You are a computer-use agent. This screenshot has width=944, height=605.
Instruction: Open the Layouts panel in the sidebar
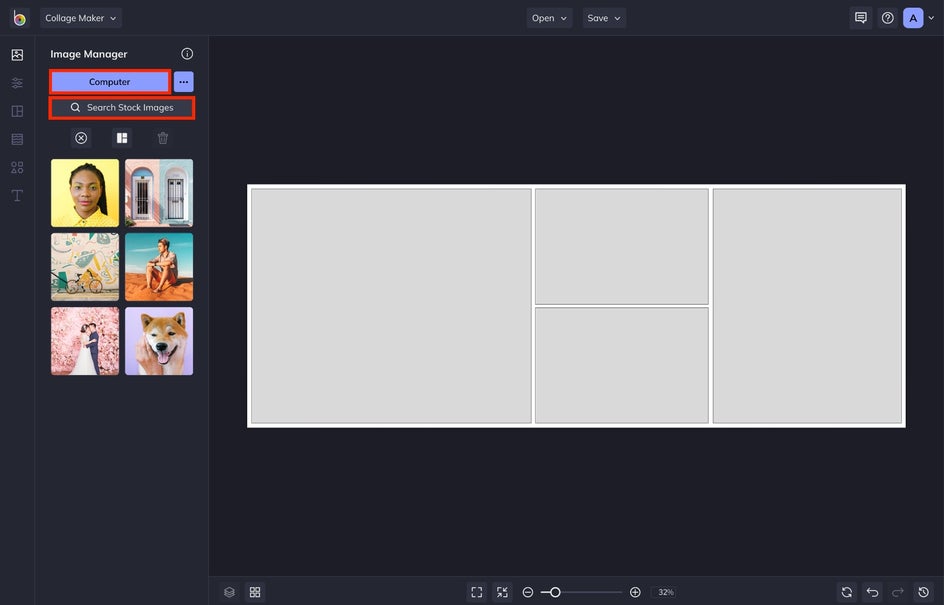point(16,110)
